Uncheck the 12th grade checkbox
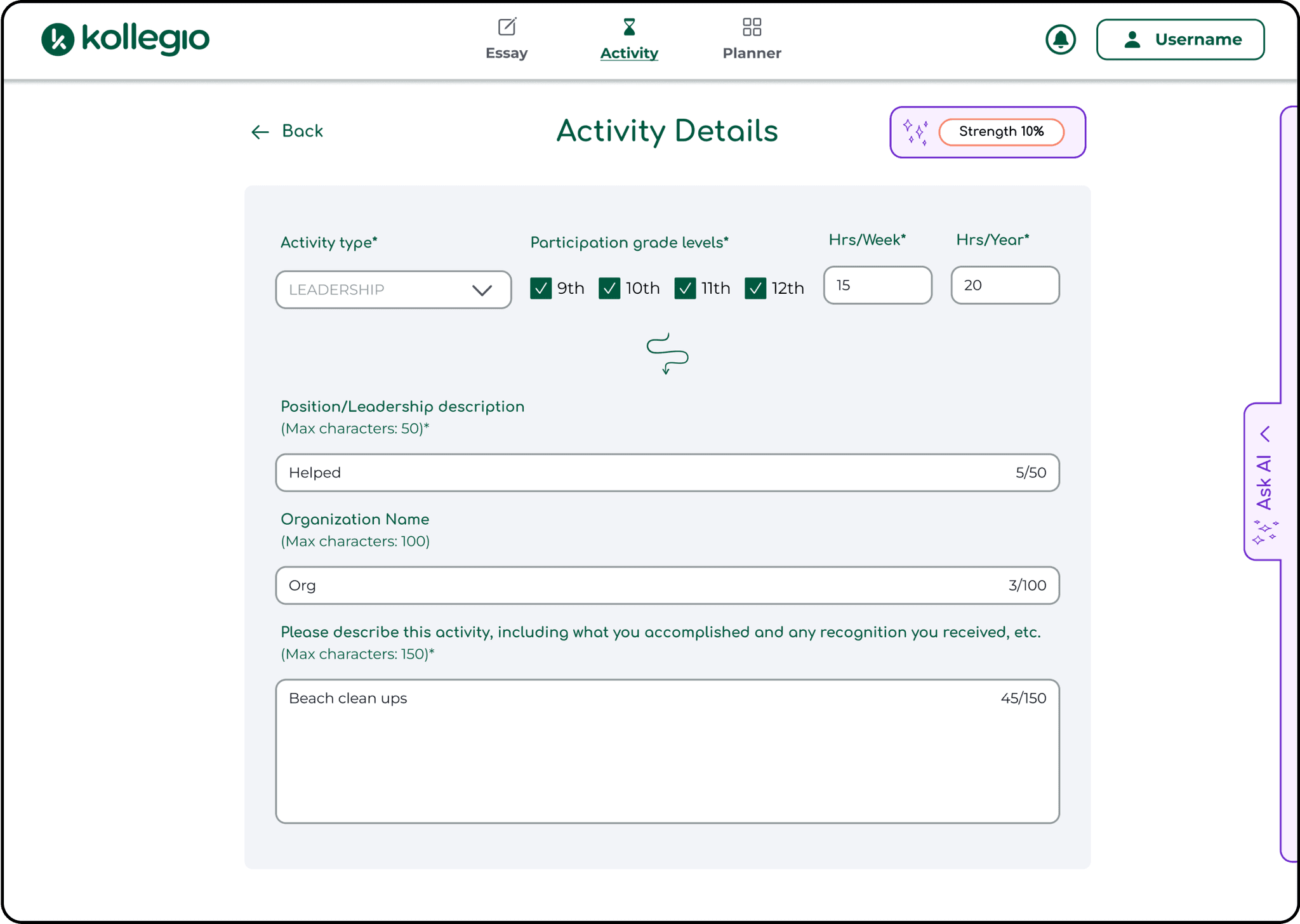This screenshot has width=1300, height=924. (x=755, y=288)
